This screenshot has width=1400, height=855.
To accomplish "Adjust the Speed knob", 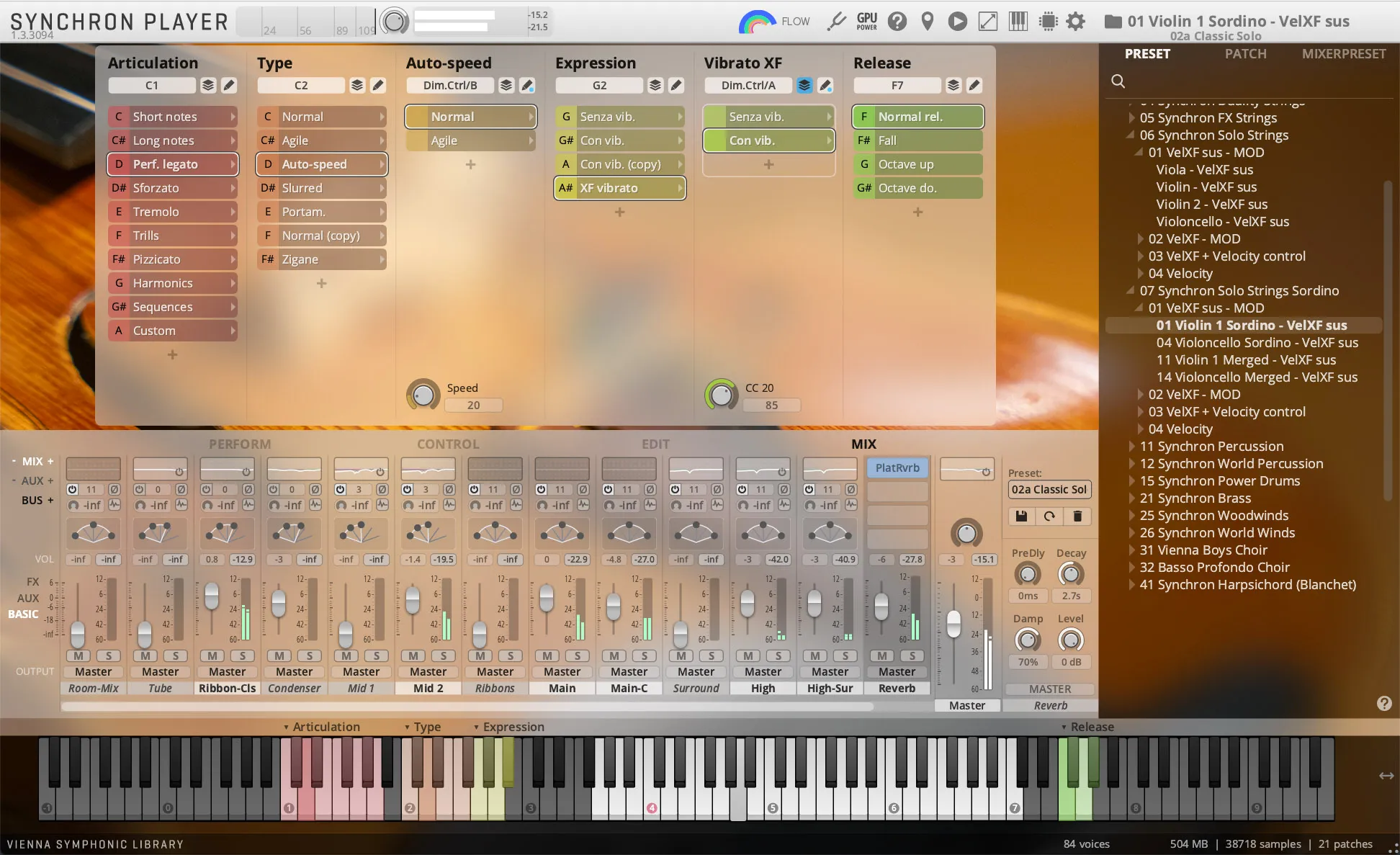I will (x=423, y=395).
